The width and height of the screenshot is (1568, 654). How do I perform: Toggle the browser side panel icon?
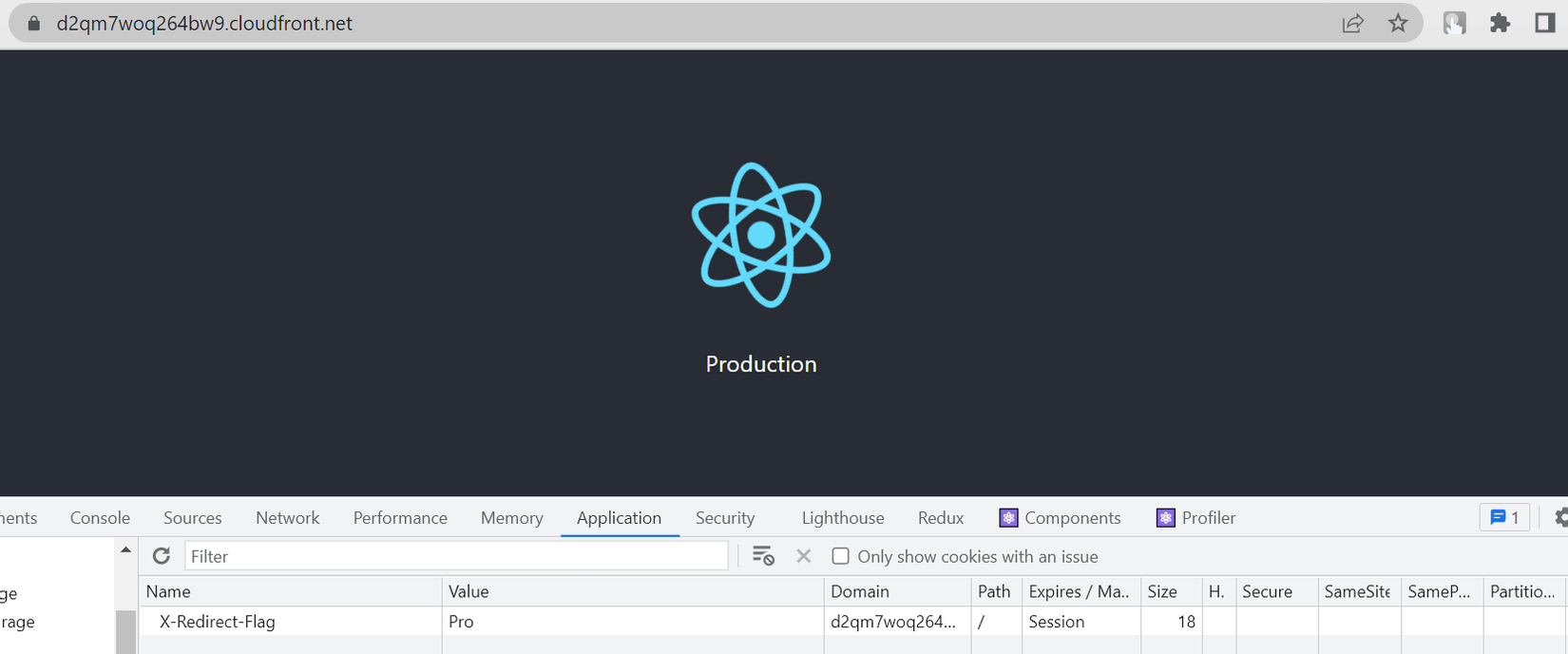coord(1545,24)
